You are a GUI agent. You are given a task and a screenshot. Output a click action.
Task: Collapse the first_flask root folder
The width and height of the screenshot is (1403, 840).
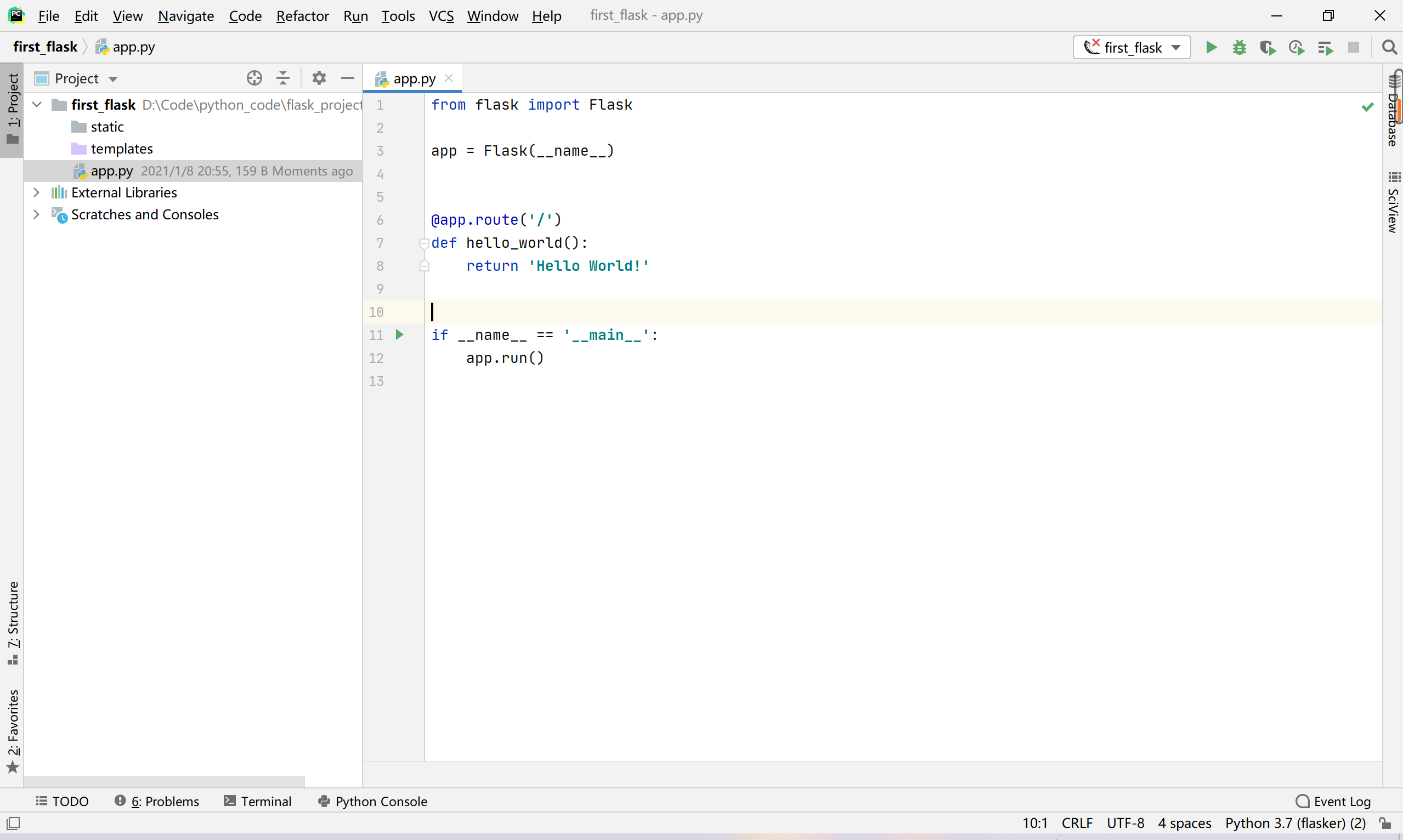(x=37, y=105)
